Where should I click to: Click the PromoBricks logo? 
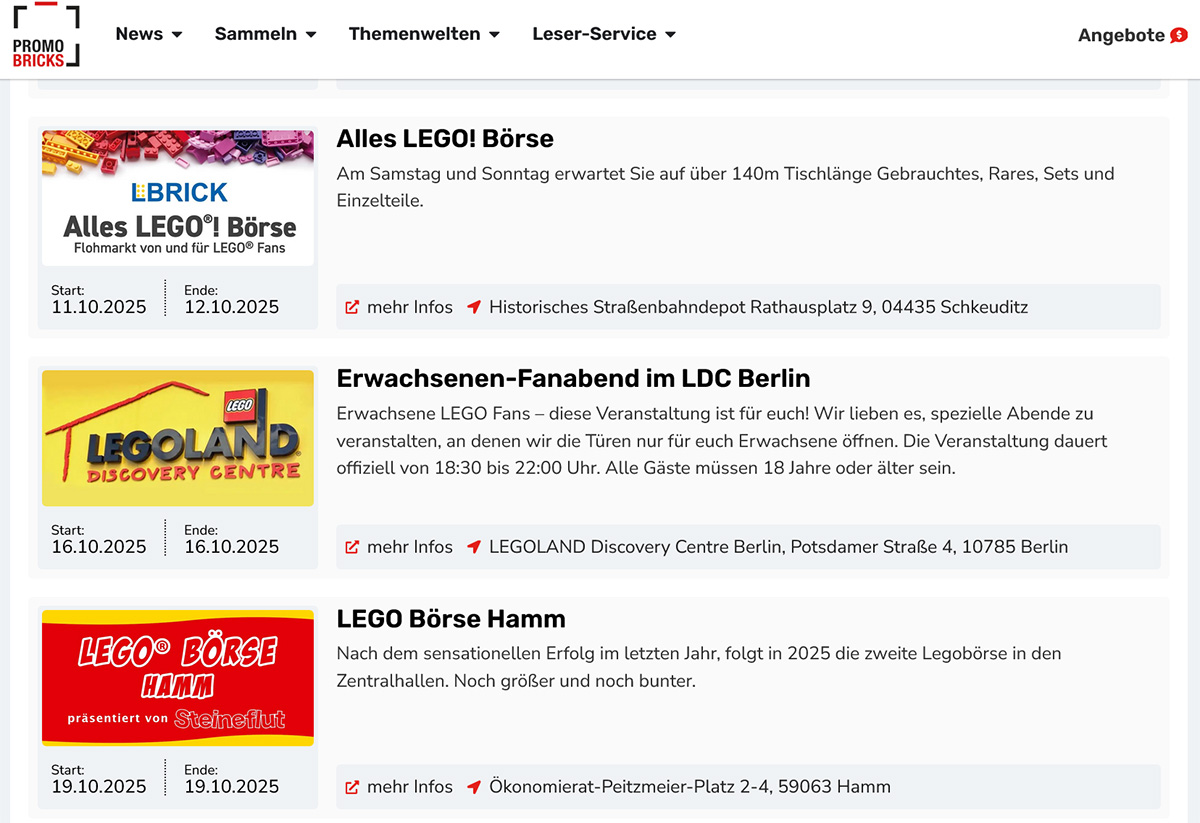point(46,36)
